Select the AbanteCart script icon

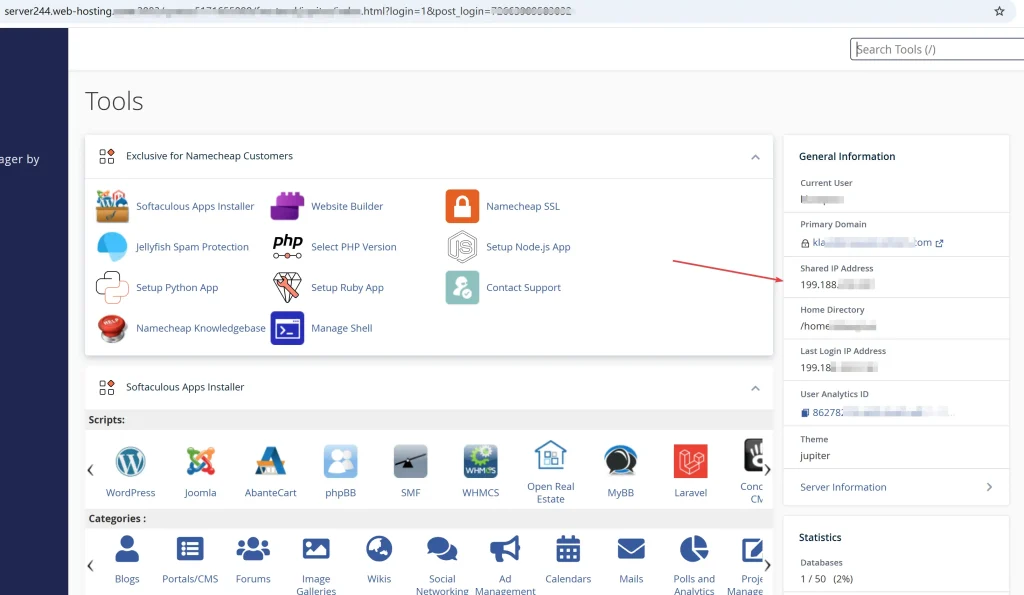(270, 462)
